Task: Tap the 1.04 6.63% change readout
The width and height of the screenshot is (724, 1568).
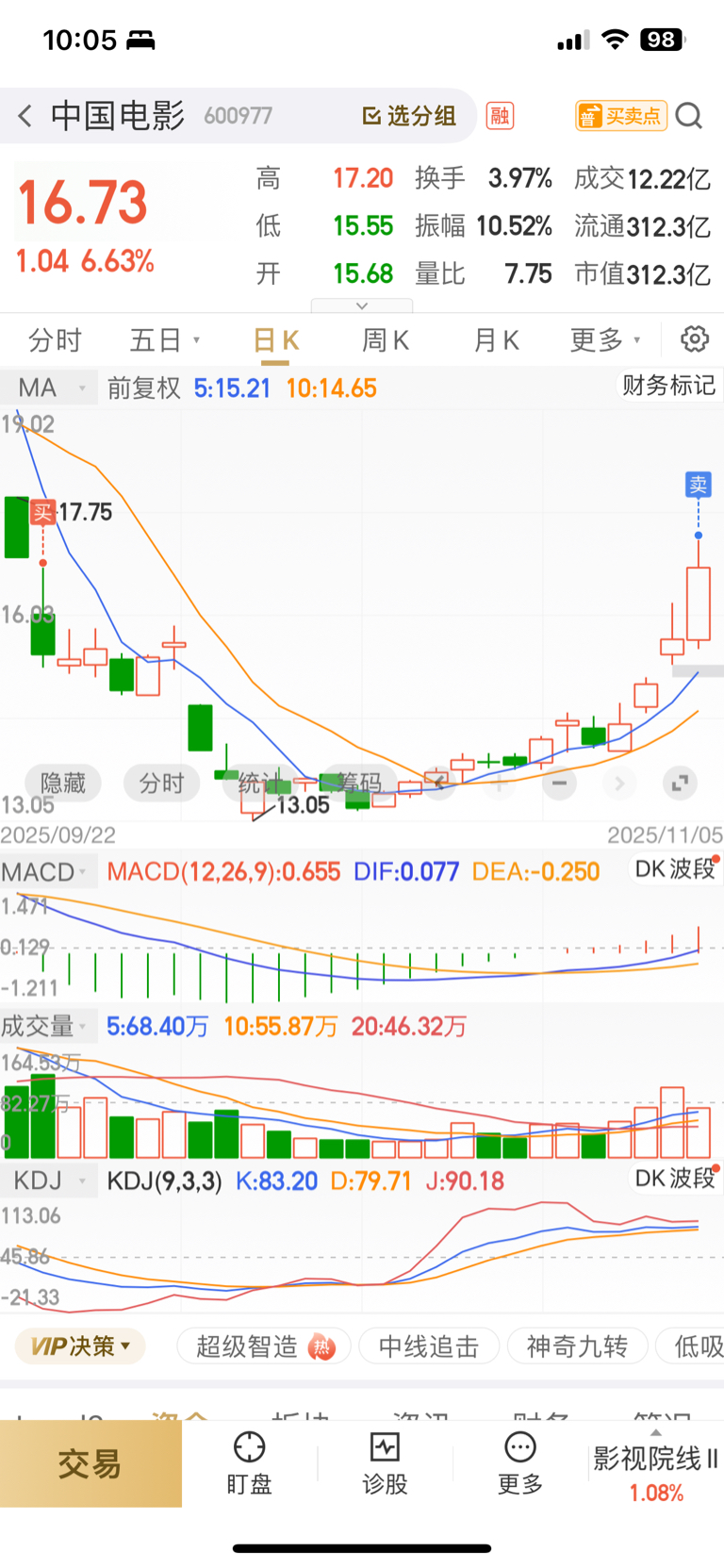Action: pos(85,261)
